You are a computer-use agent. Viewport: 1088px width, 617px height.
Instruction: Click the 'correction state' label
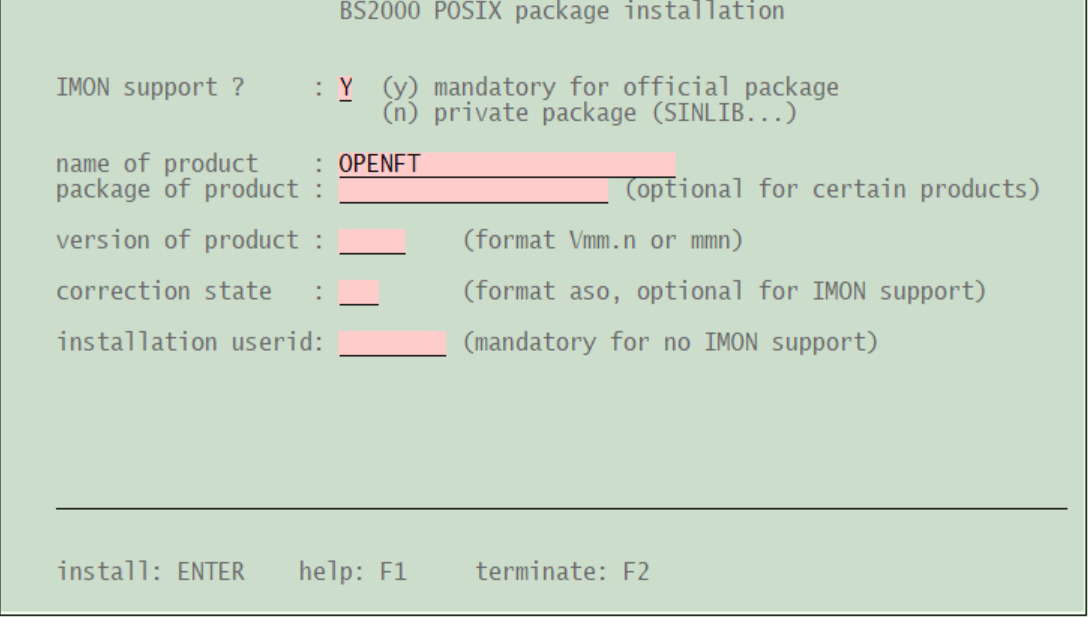pos(151,293)
